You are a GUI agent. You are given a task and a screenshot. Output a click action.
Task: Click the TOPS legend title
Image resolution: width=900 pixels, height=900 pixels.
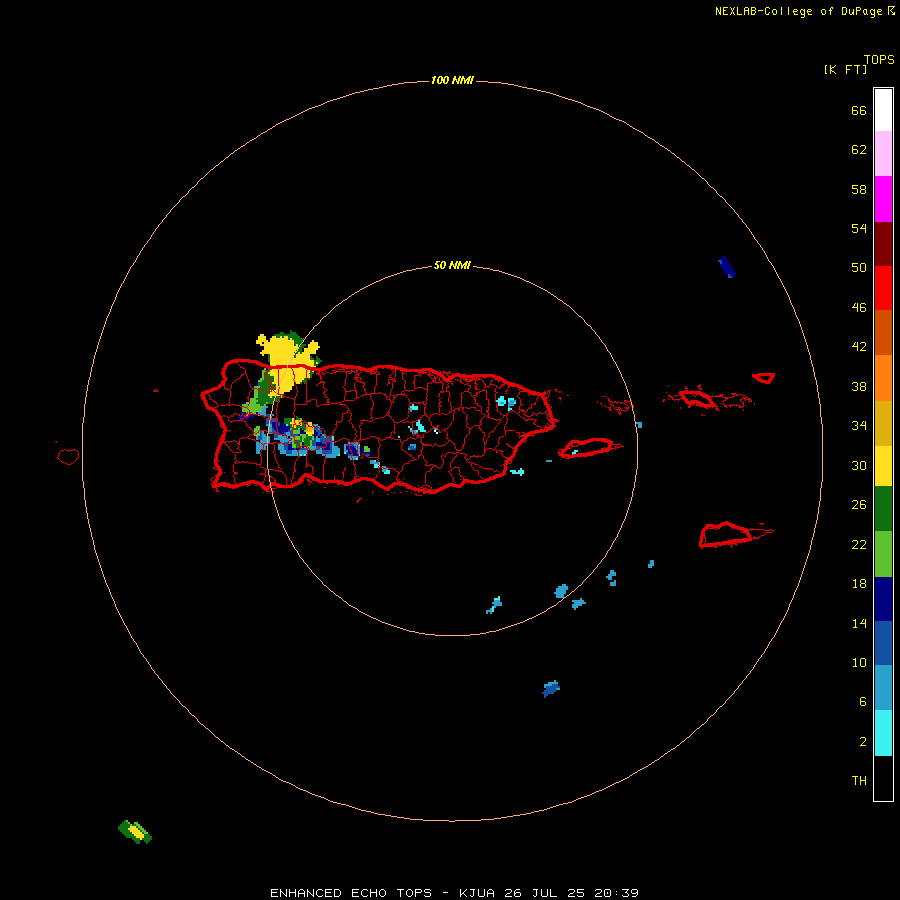879,60
